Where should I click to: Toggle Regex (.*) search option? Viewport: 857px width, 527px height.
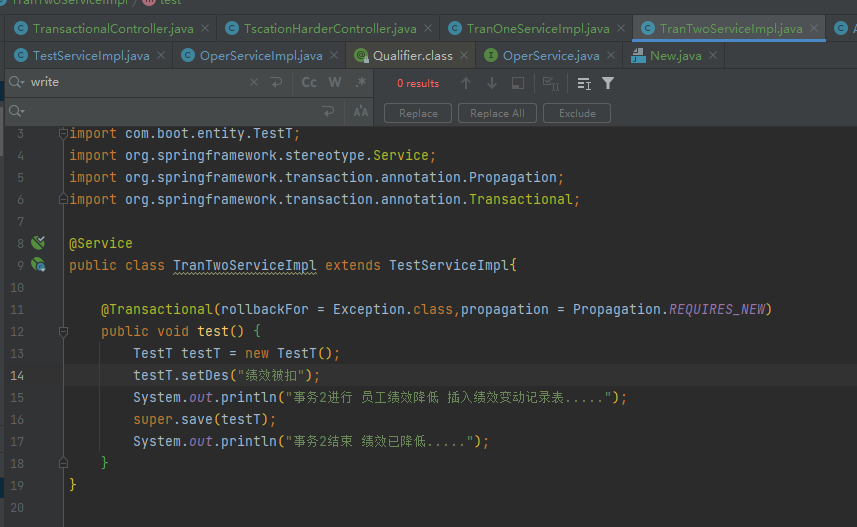point(360,82)
